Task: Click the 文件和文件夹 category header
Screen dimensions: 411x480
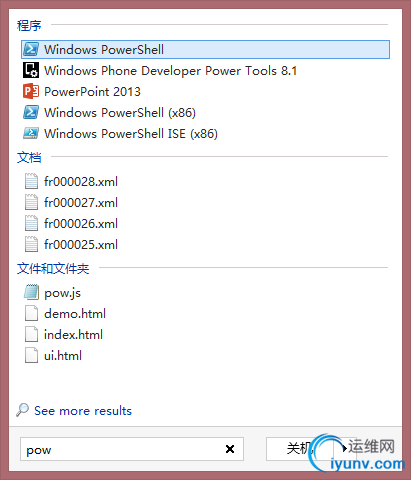Action: click(x=53, y=268)
